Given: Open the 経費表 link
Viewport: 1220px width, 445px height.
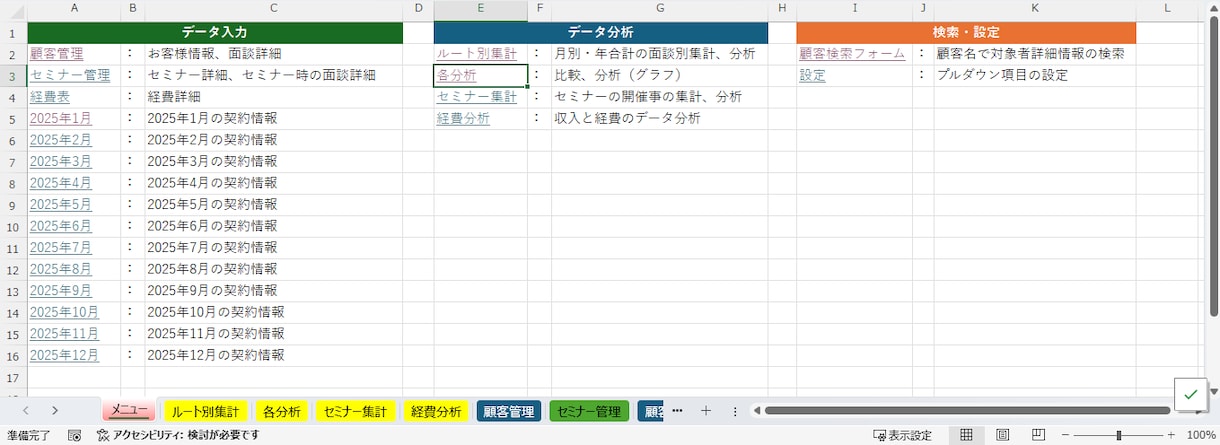Looking at the screenshot, I should [50, 97].
